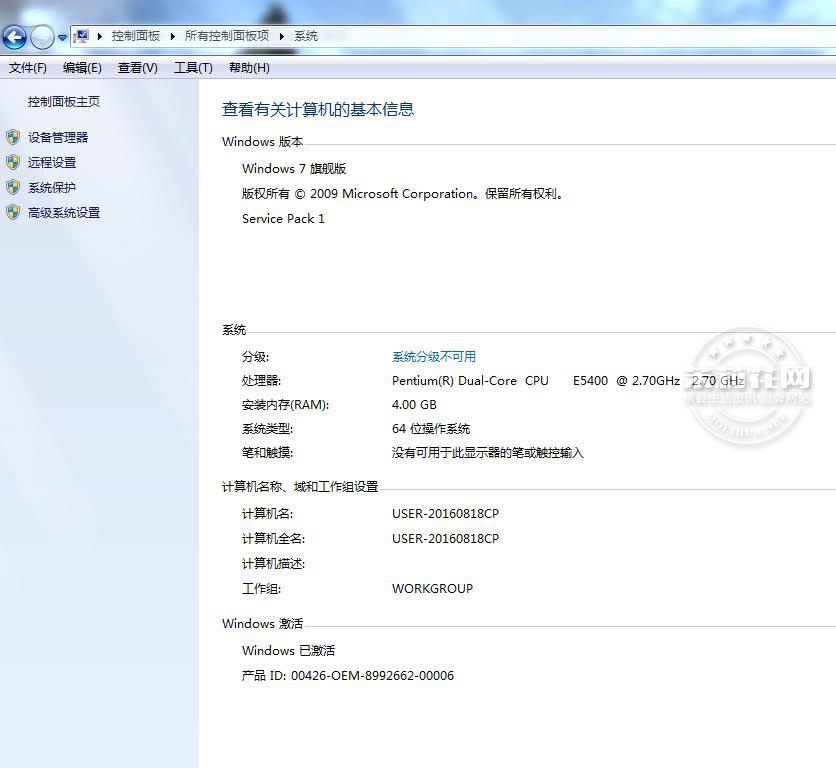Go to 控制面板 in address breadcrumb
Viewport: 836px width, 768px height.
[136, 36]
